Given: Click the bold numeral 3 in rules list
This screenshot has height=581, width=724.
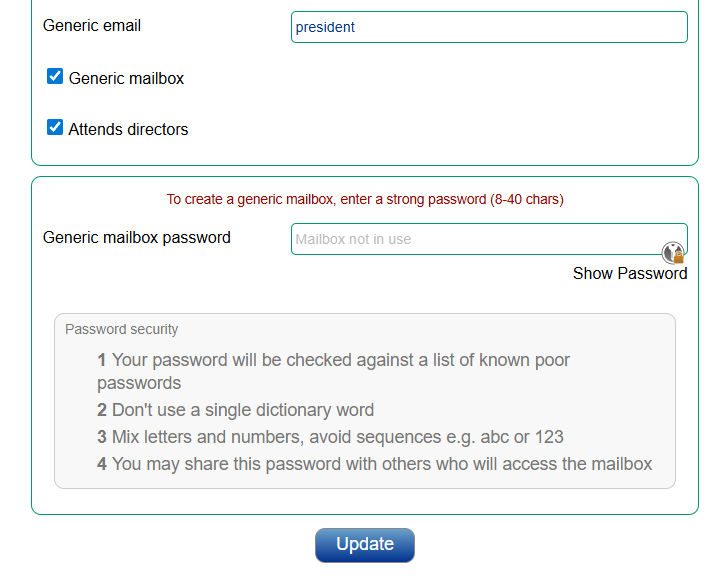Looking at the screenshot, I should click(x=102, y=437).
